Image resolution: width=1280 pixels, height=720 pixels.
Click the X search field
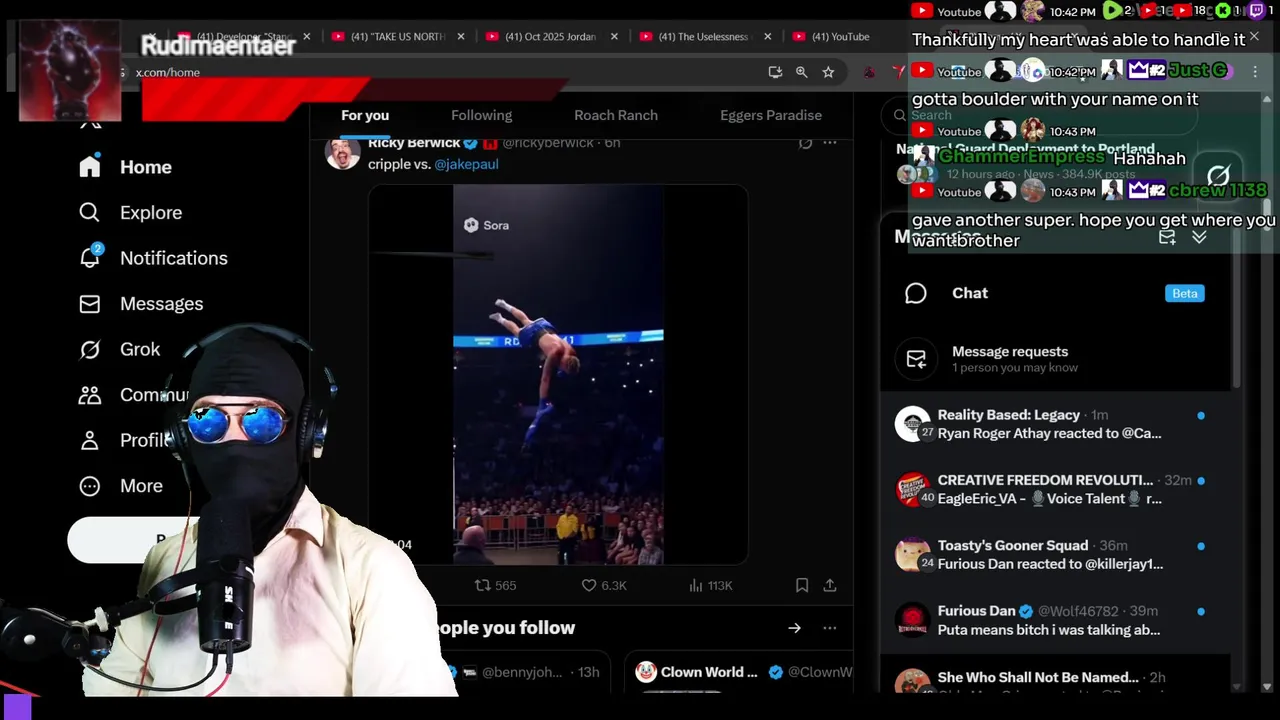coord(1040,115)
